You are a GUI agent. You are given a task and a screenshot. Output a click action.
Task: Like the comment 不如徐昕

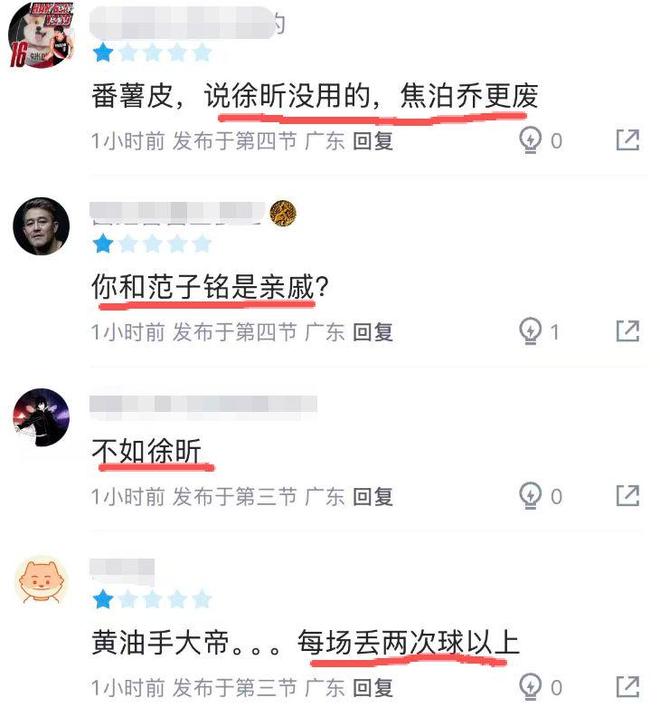531,496
